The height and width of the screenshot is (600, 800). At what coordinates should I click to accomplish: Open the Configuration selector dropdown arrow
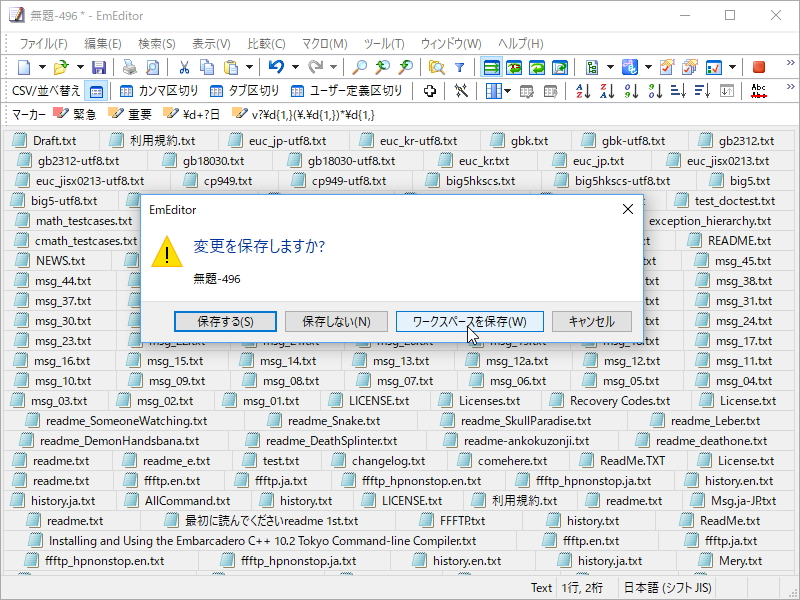(x=648, y=67)
